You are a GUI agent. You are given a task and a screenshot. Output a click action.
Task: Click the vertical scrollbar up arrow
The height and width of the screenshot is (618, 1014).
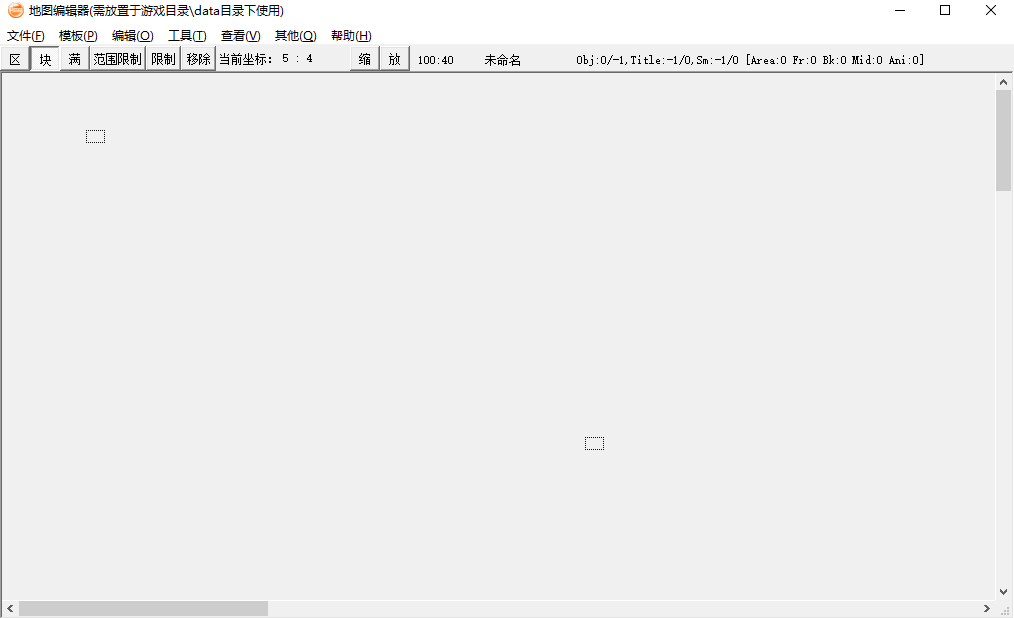click(1003, 82)
